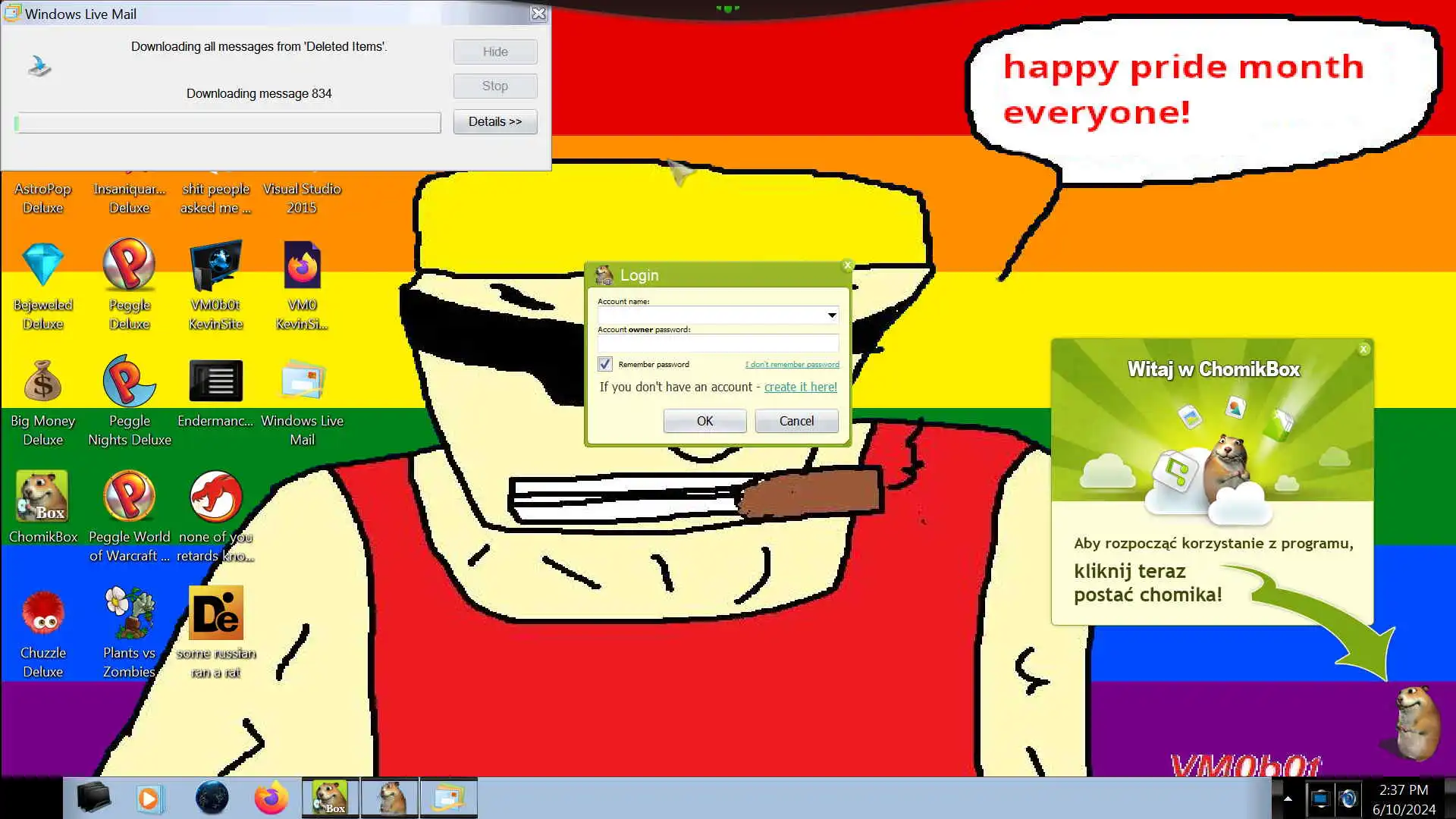Open Peggle Nights Deluxe shortcut
The image size is (1456, 819).
[129, 381]
